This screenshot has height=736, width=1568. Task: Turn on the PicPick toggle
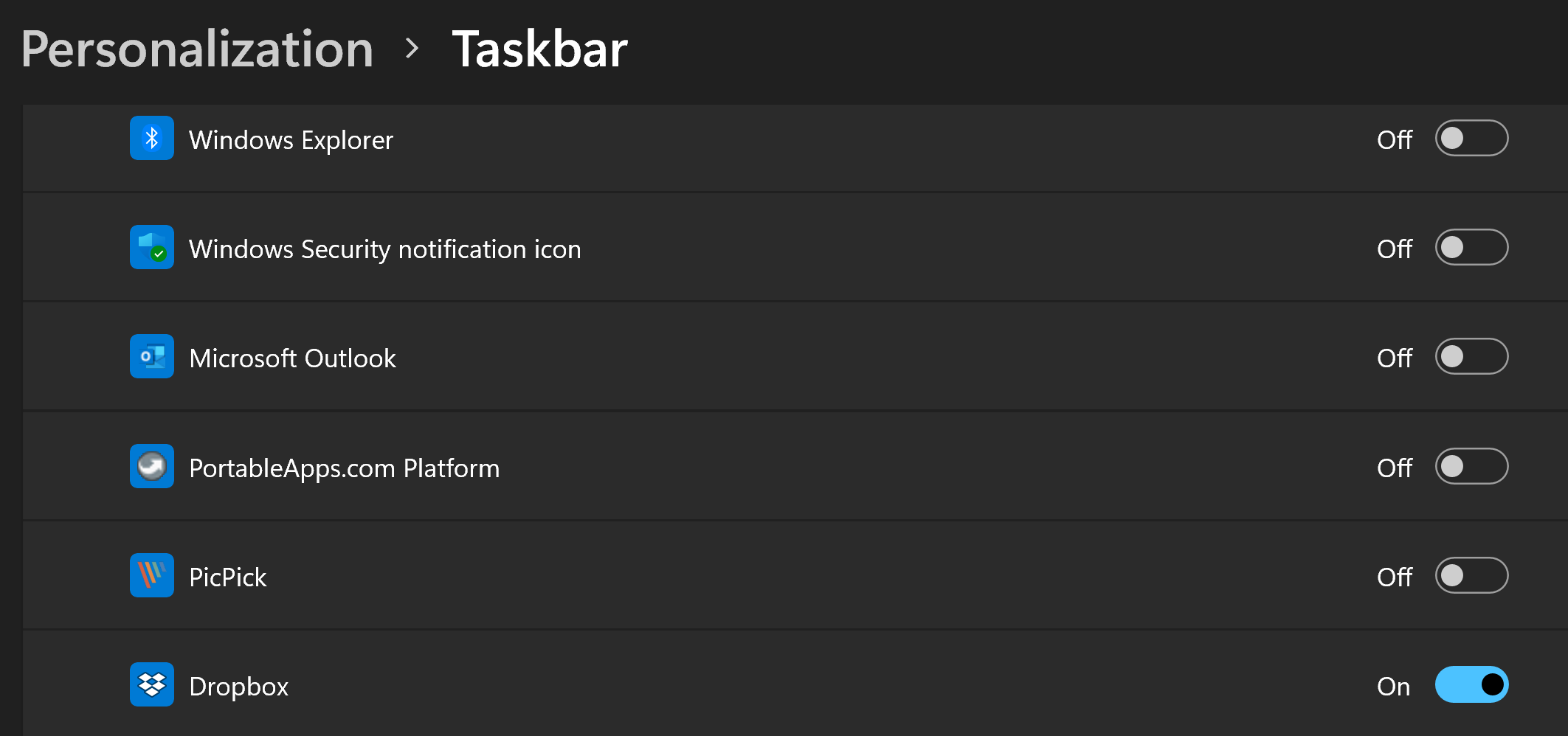[1471, 575]
